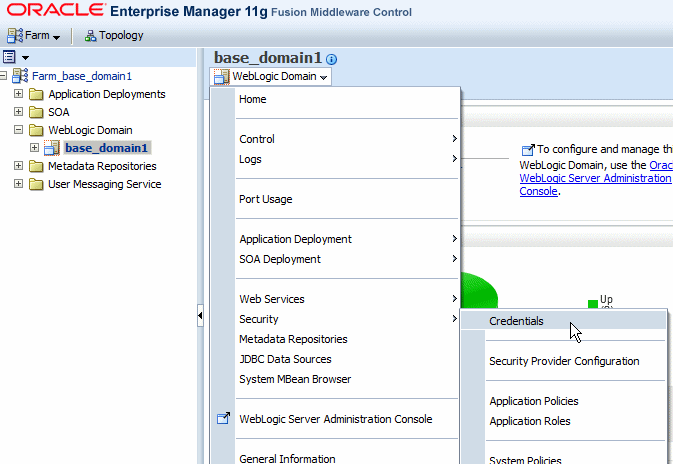Click the WebLogic Domain menu icon
This screenshot has width=673, height=464.
tap(221, 77)
